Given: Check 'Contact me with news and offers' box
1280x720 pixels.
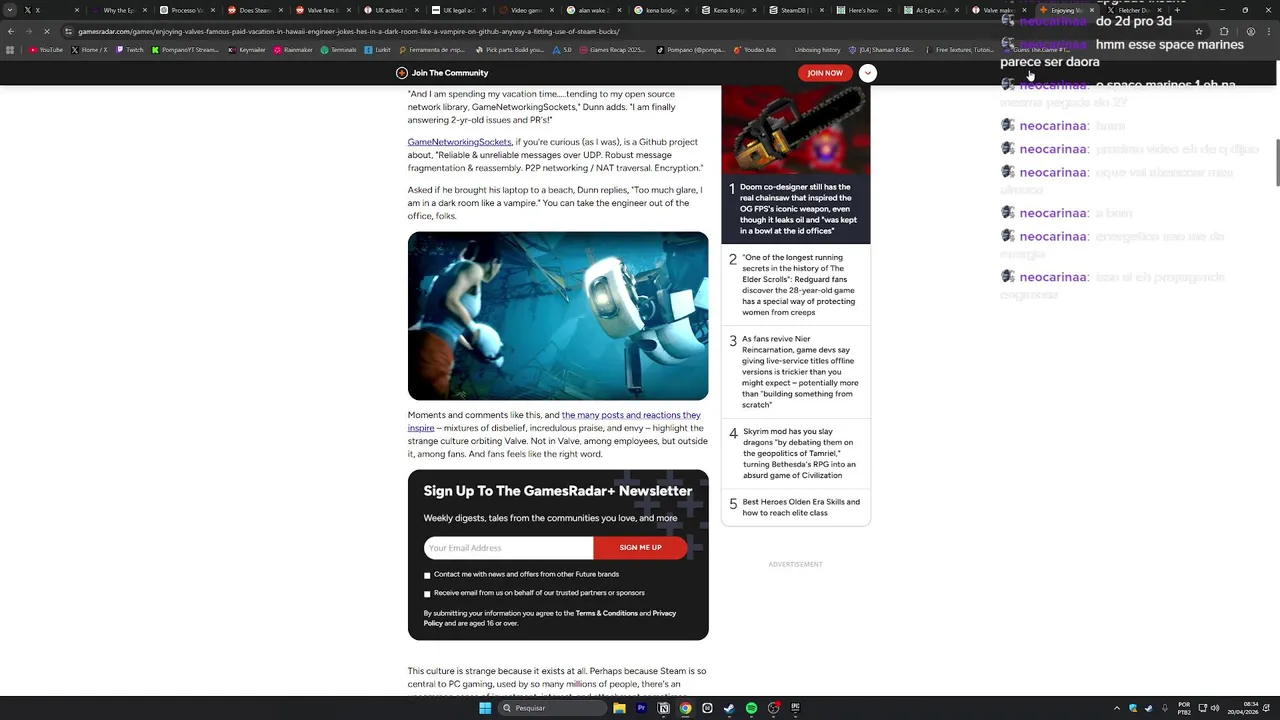Looking at the screenshot, I should point(427,575).
